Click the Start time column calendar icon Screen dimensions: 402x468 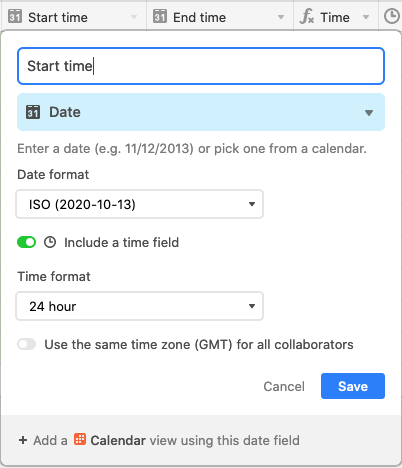pyautogui.click(x=15, y=16)
